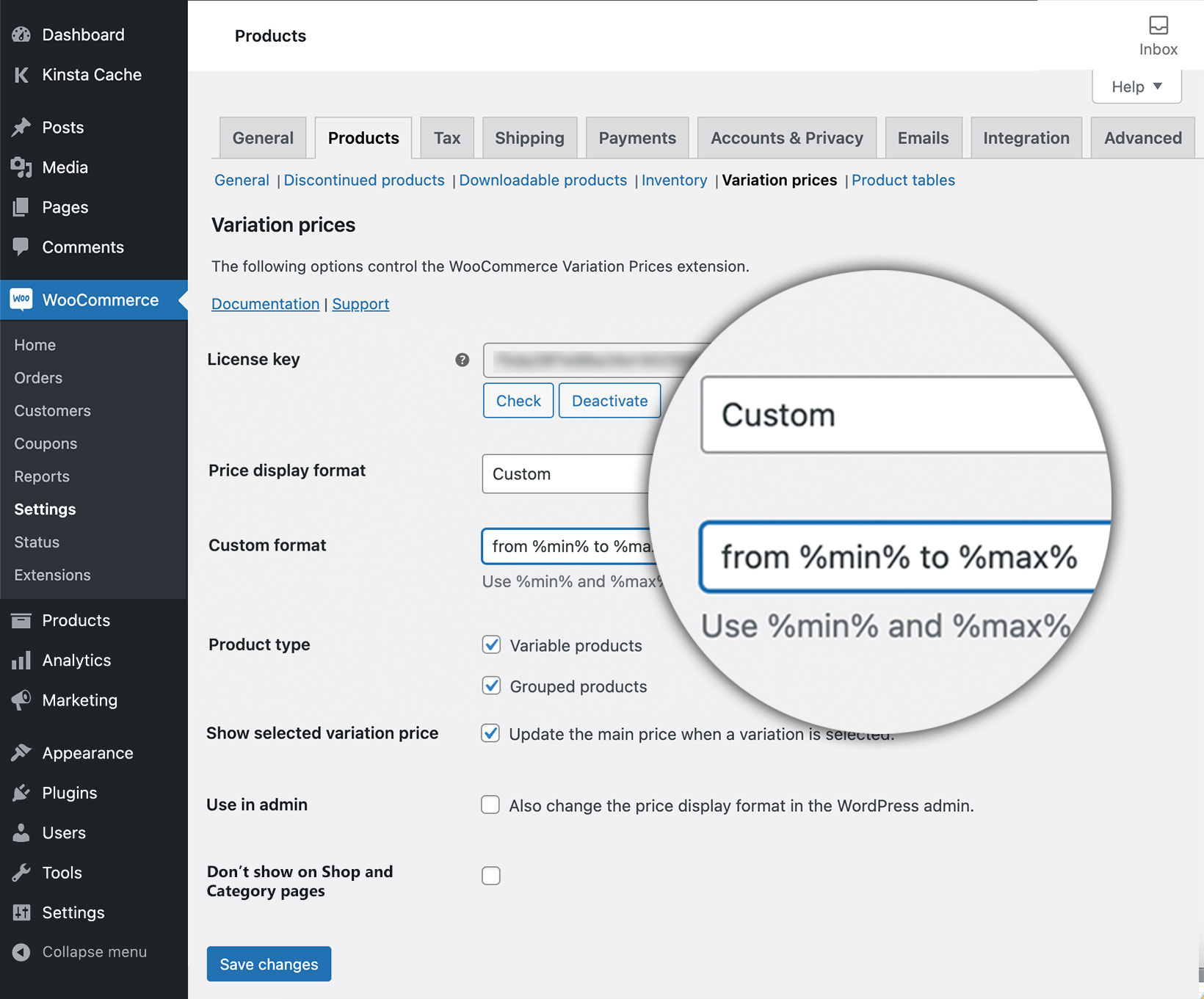
Task: Open the Payments tab
Action: click(x=637, y=138)
